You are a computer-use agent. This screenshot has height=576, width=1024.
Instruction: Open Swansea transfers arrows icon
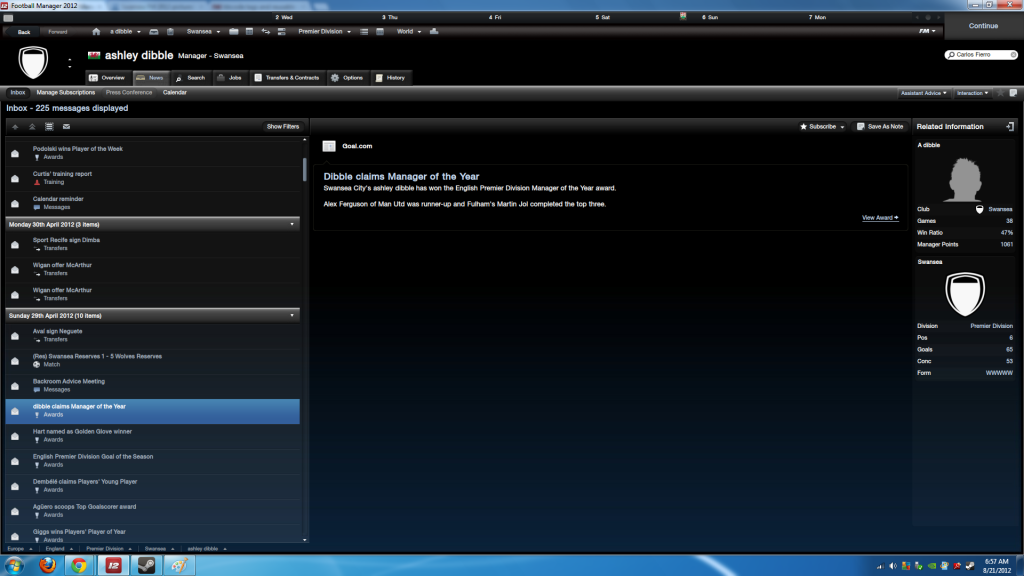(266, 31)
